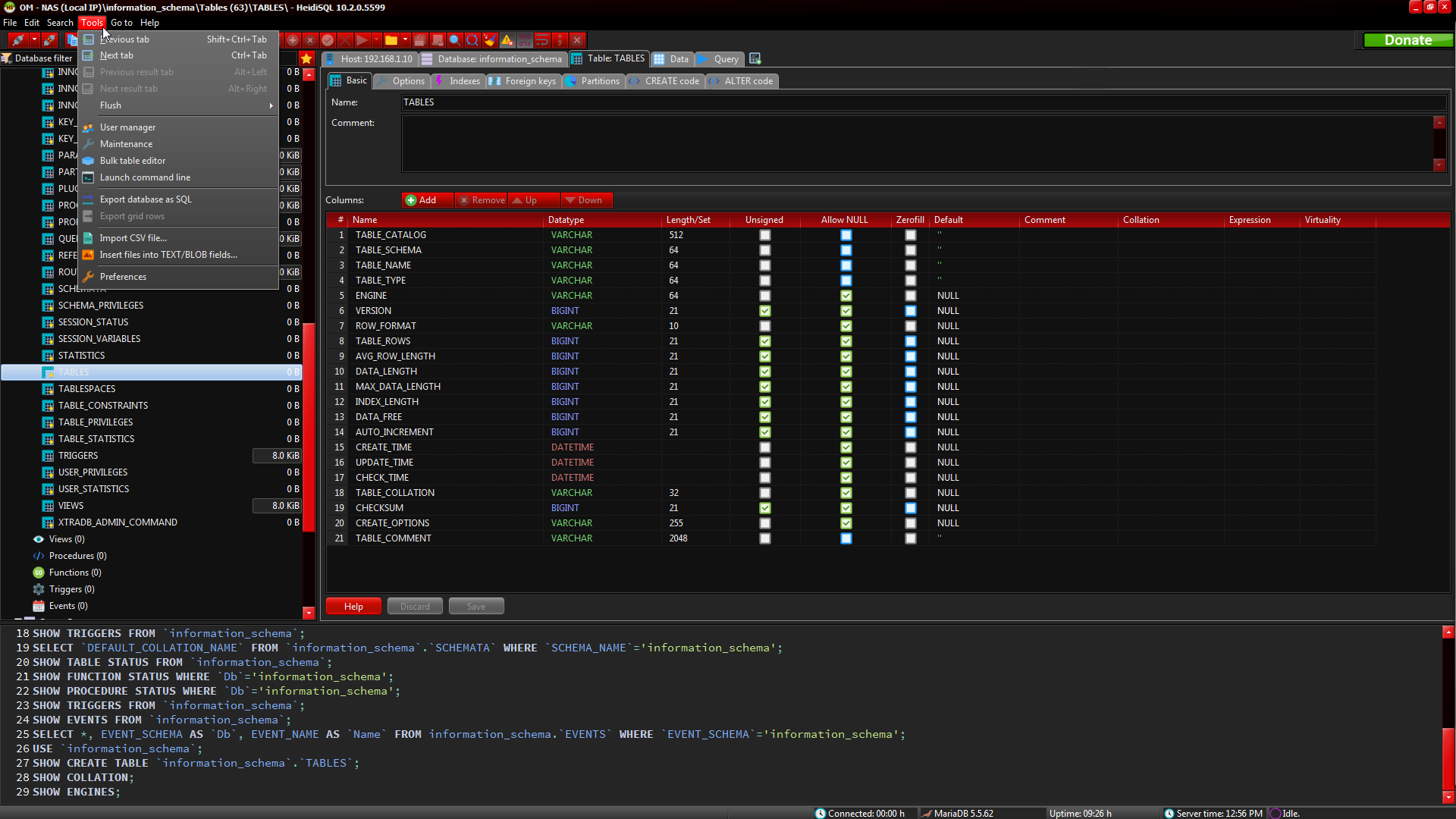Screen dimensions: 1456x819
Task: Click the refresh toolbar icon
Action: tap(472, 40)
